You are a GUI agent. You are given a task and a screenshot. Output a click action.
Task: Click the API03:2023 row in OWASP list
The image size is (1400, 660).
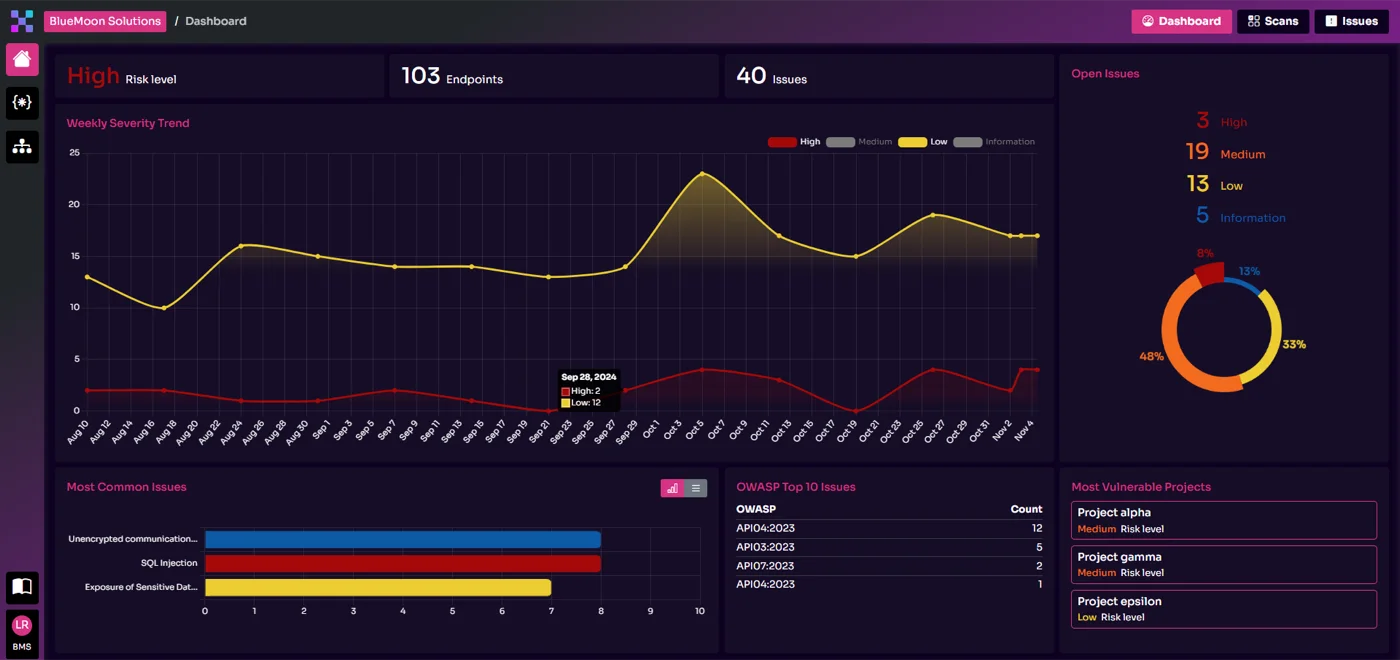888,547
